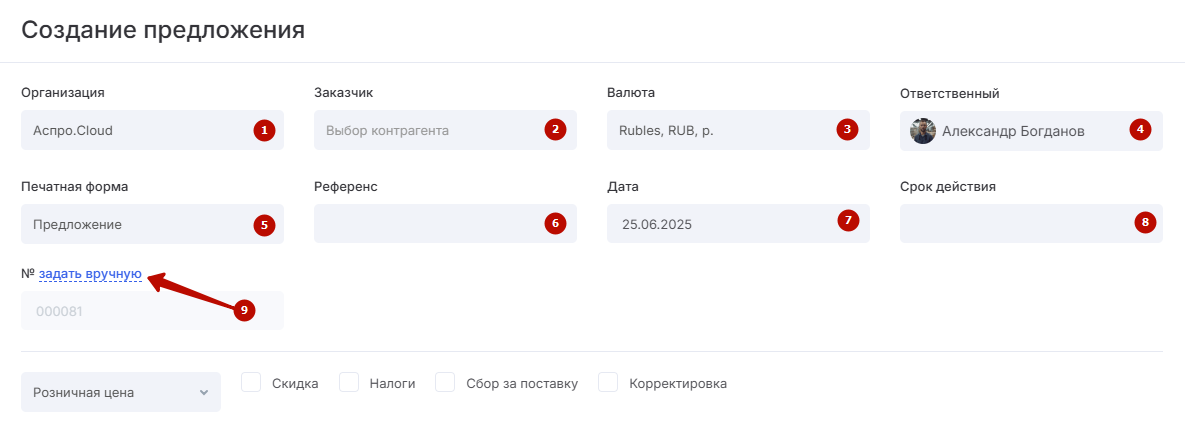
Task: Open the Валюта currency selector
Action: [720, 130]
